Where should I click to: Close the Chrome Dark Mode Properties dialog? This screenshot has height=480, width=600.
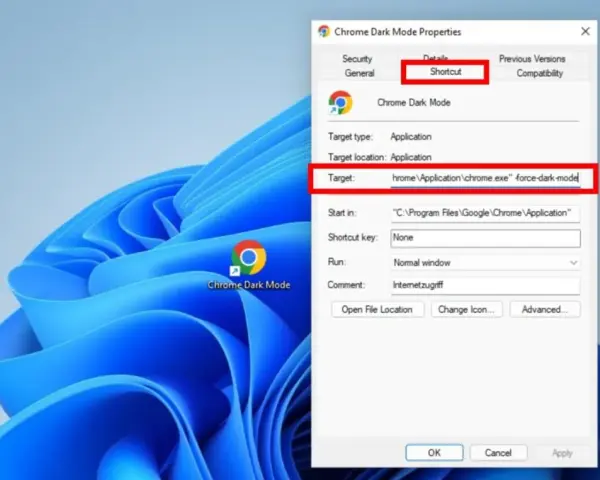(x=585, y=31)
